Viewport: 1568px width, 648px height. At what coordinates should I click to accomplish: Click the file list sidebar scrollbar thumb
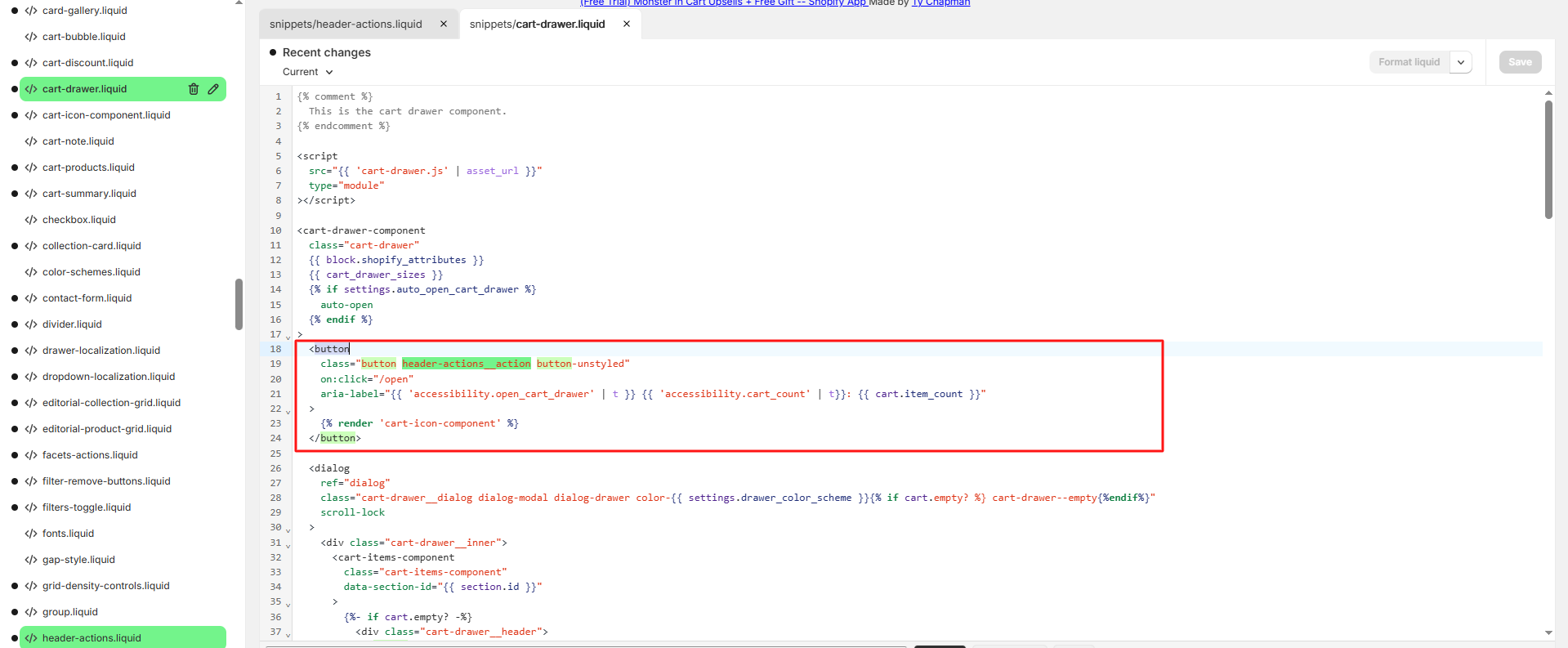click(x=239, y=304)
